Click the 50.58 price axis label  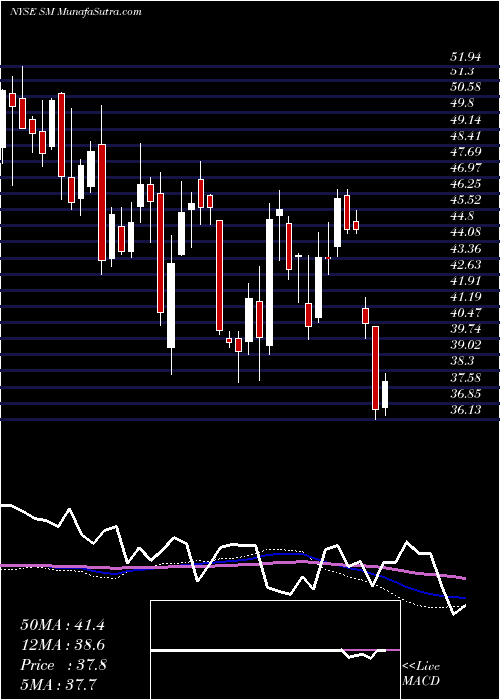tap(466, 87)
